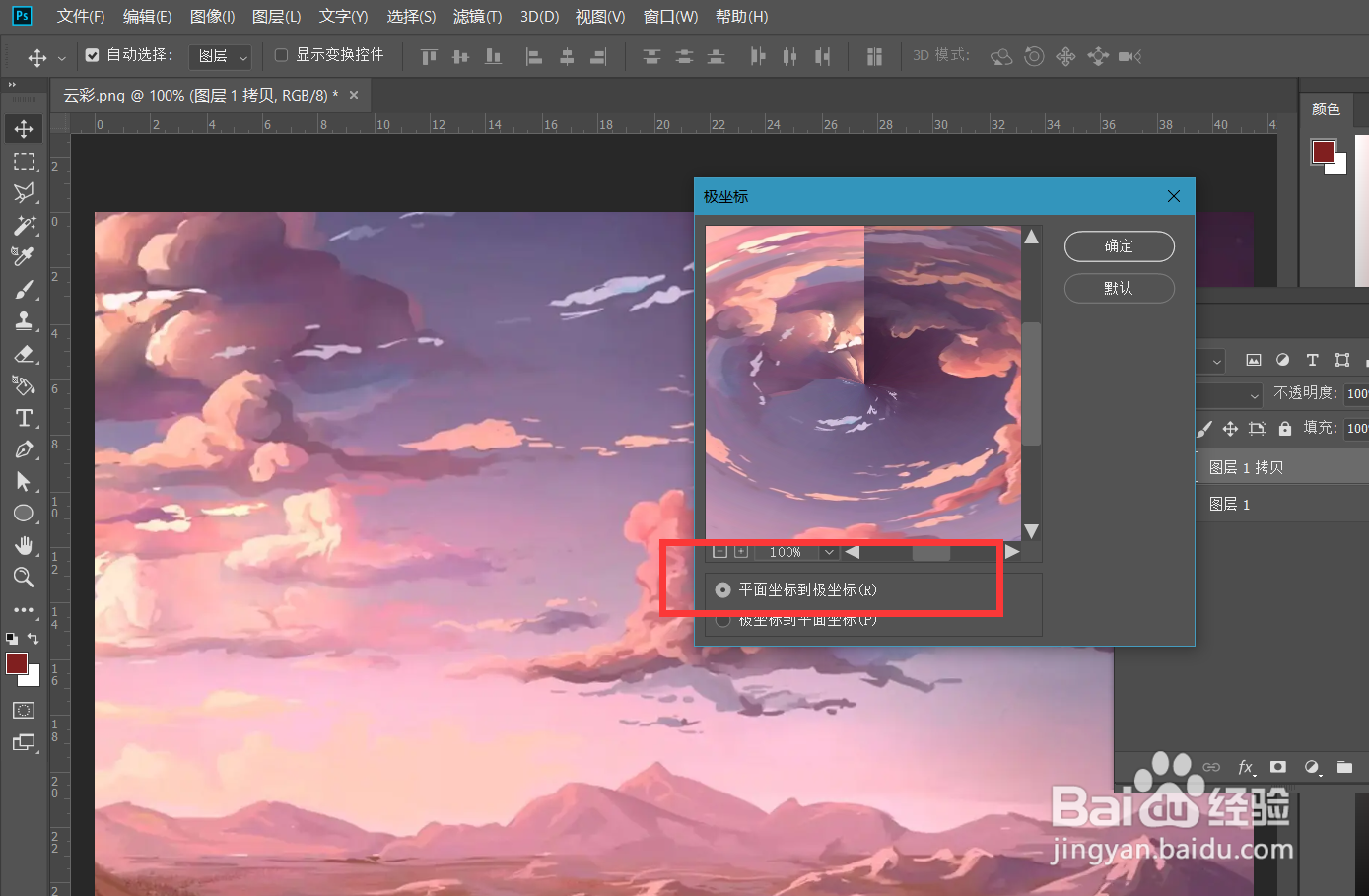Screen dimensions: 1369x896
Task: Open the Move tool preset dropdown arrow
Action: coord(62,58)
